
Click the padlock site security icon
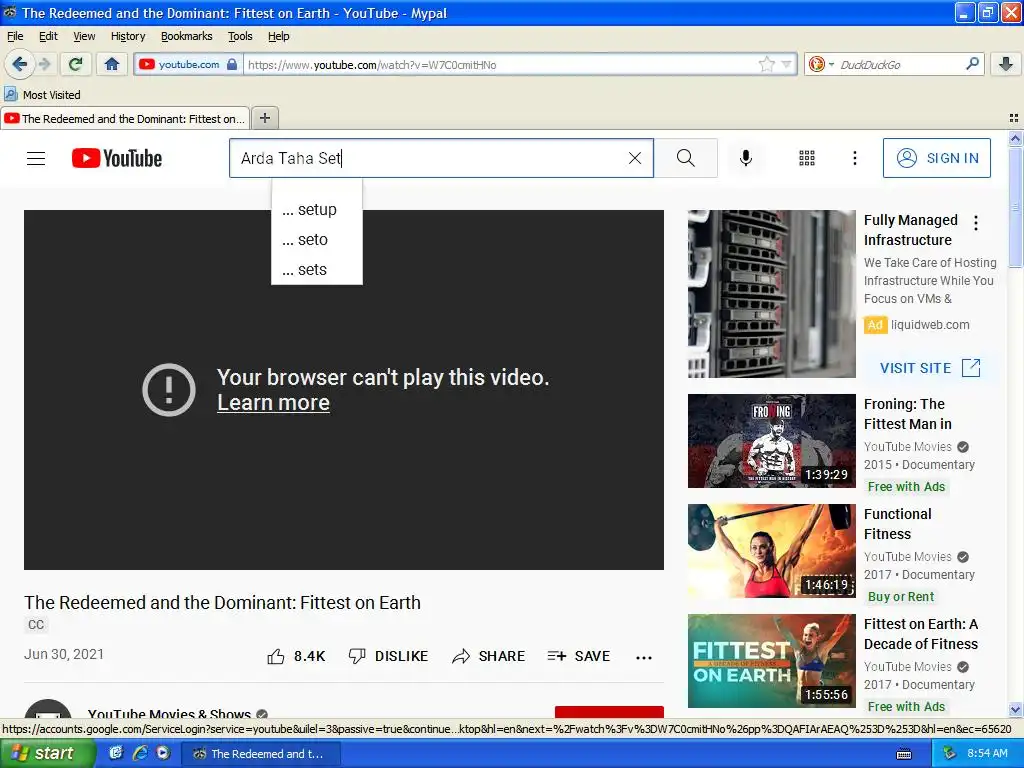pyautogui.click(x=232, y=65)
